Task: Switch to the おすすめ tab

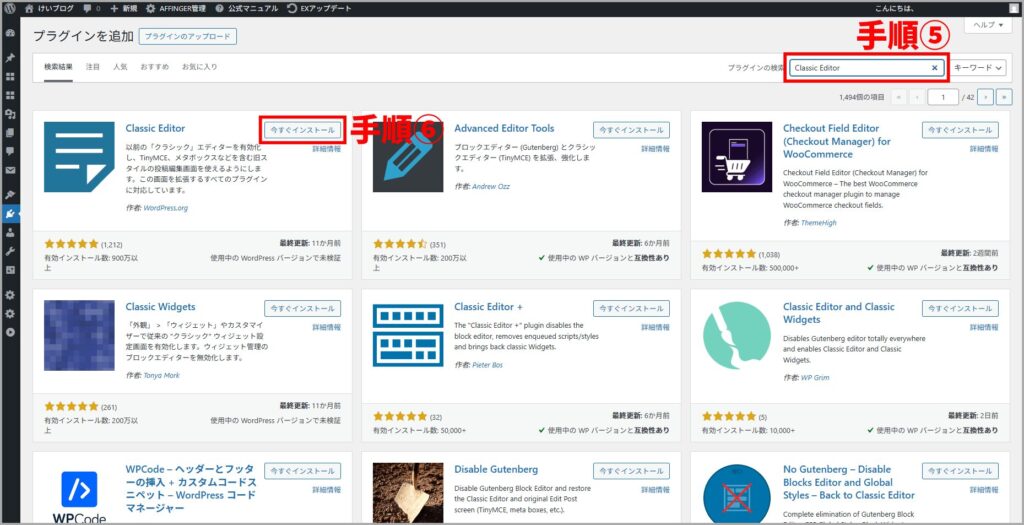Action: (x=154, y=67)
